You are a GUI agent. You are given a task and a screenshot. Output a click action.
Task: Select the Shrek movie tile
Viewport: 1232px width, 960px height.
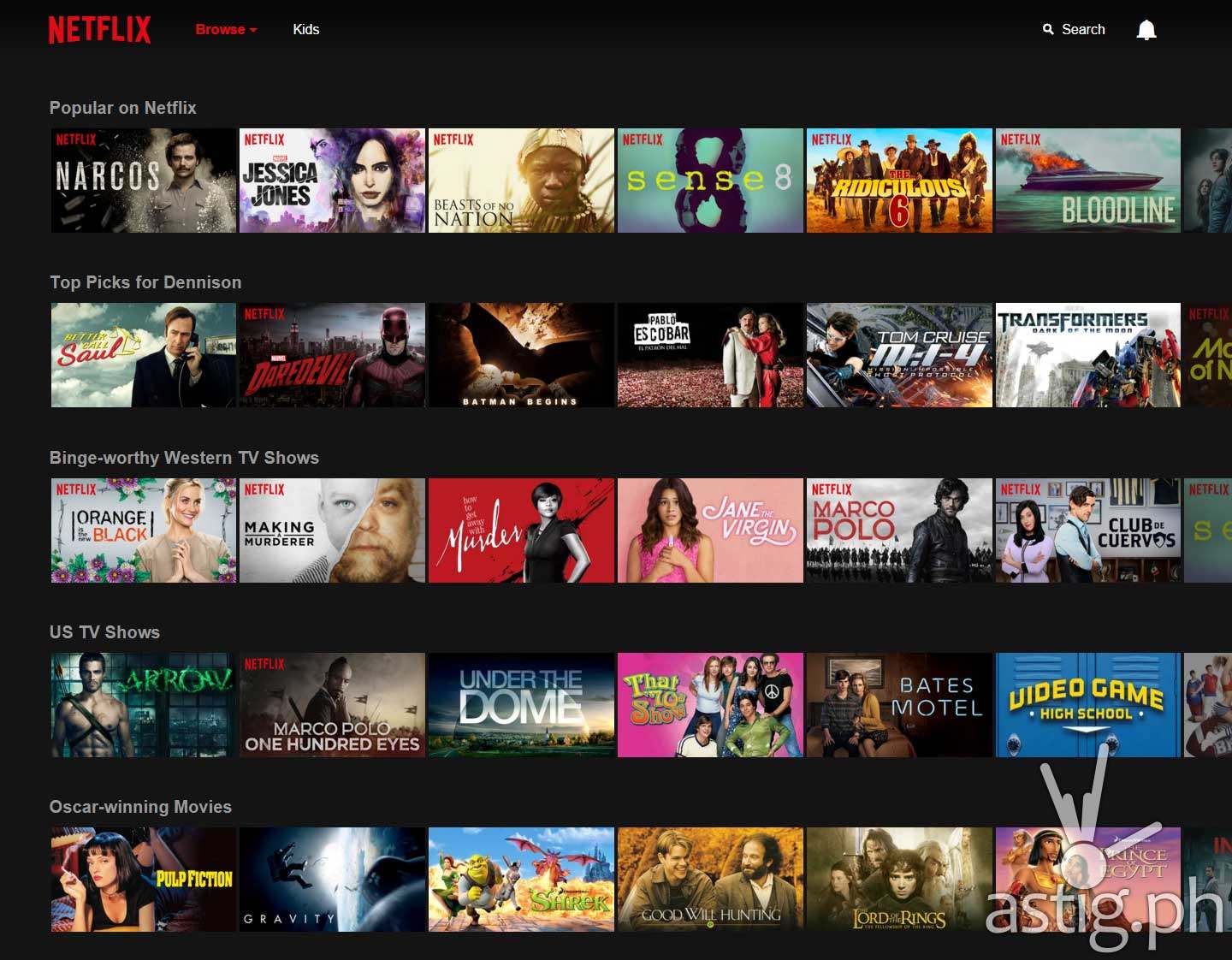[x=521, y=880]
